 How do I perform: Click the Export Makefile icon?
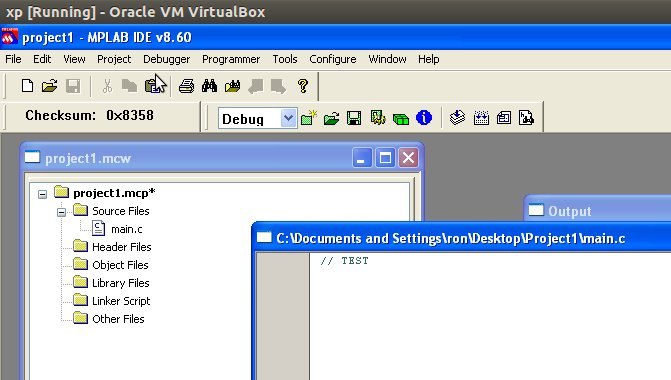click(504, 117)
